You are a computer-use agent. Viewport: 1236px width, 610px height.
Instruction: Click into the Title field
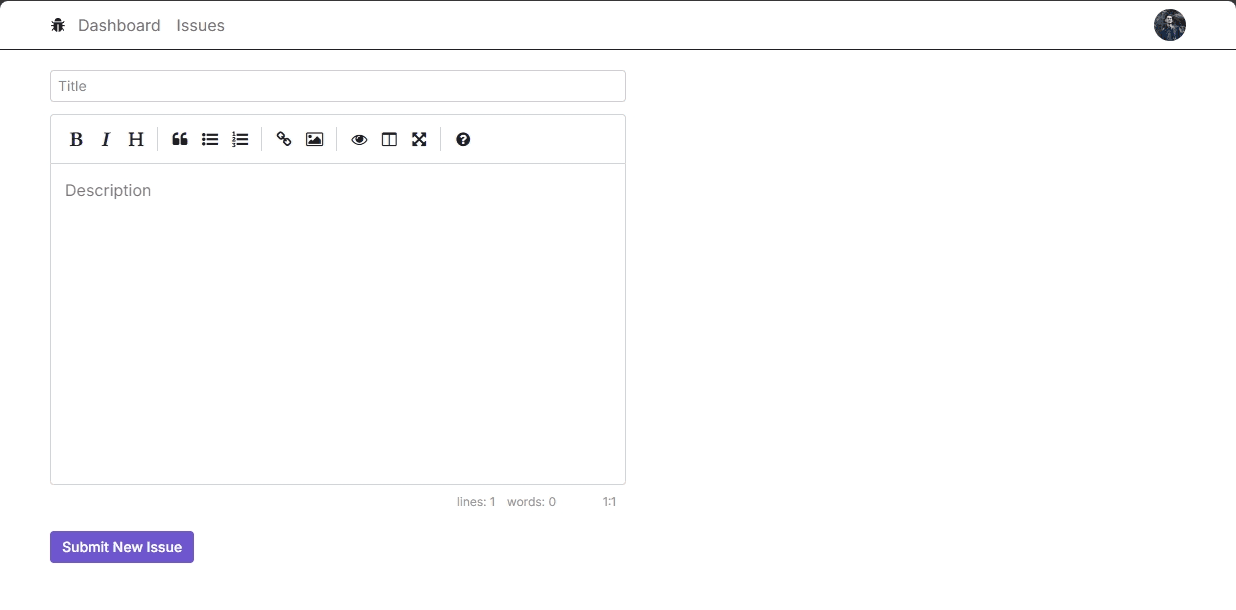tap(337, 85)
